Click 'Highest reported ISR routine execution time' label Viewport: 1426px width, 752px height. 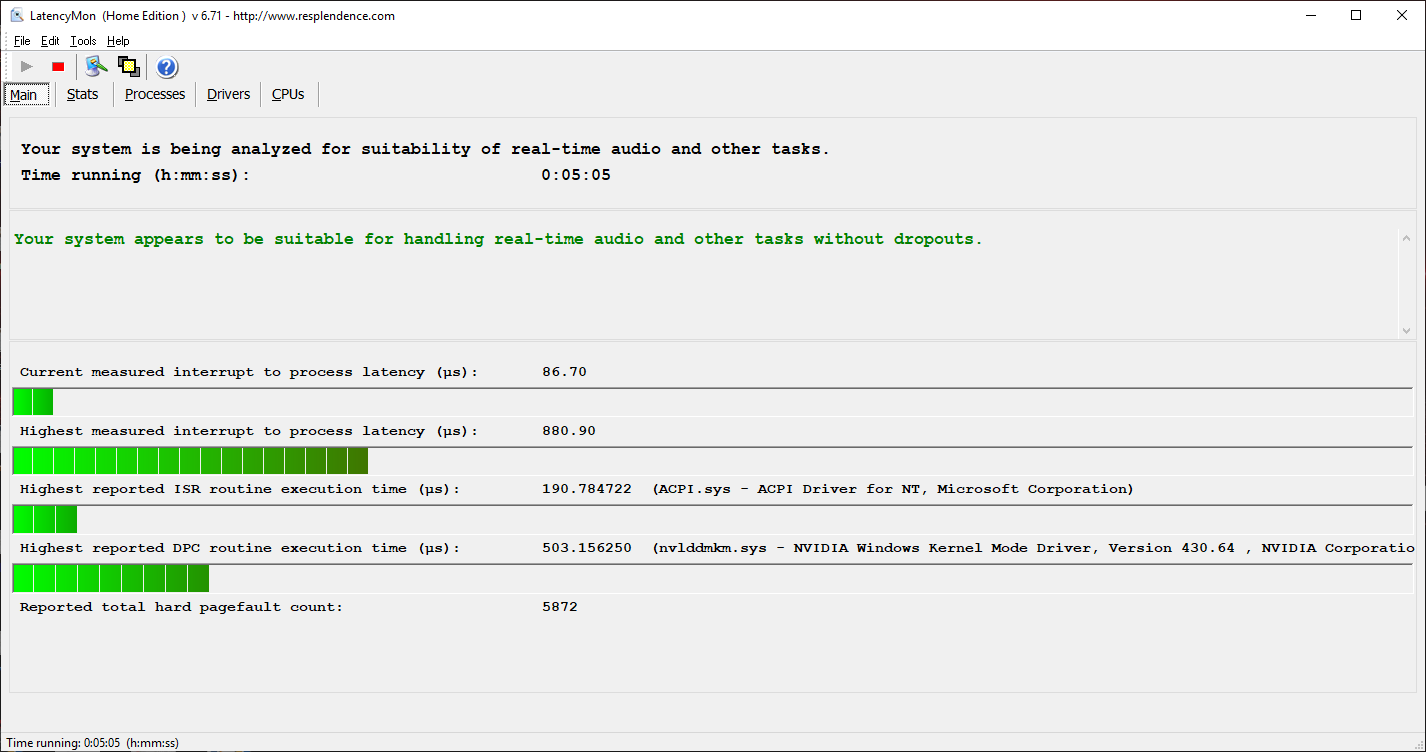[x=240, y=489]
